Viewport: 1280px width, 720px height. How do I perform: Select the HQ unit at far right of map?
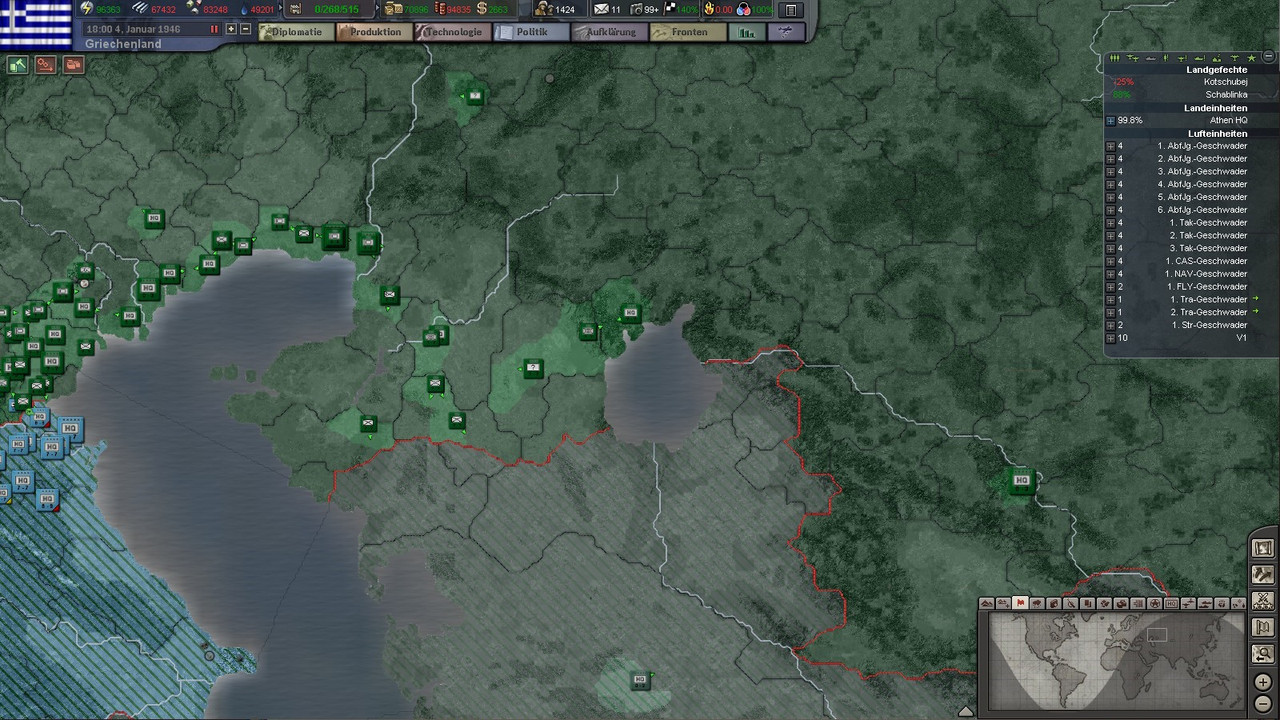click(x=1021, y=481)
